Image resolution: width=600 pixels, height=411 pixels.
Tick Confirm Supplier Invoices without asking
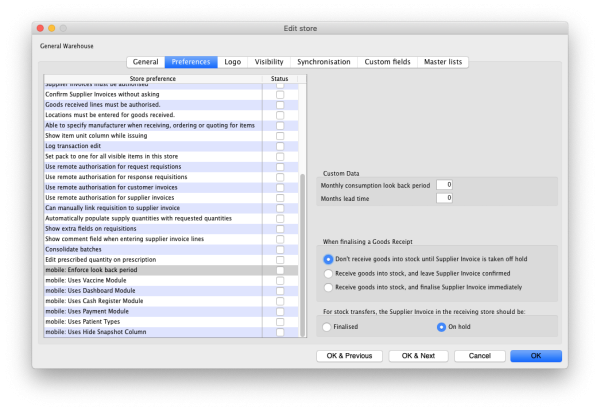280,94
